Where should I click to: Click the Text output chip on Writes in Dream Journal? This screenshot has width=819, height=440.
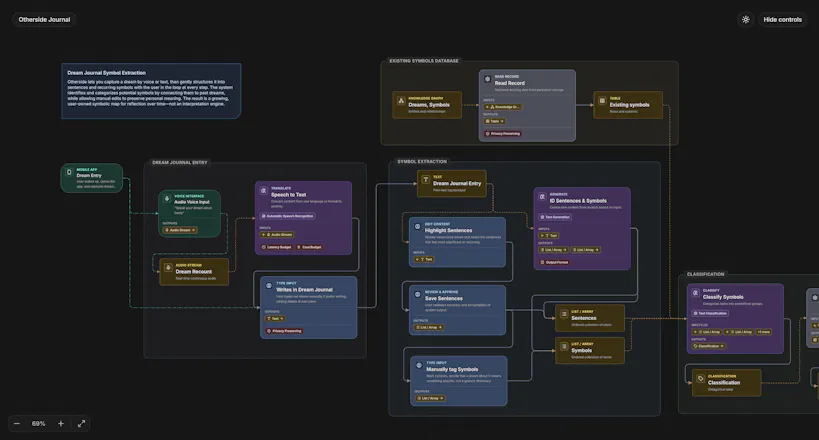point(275,318)
